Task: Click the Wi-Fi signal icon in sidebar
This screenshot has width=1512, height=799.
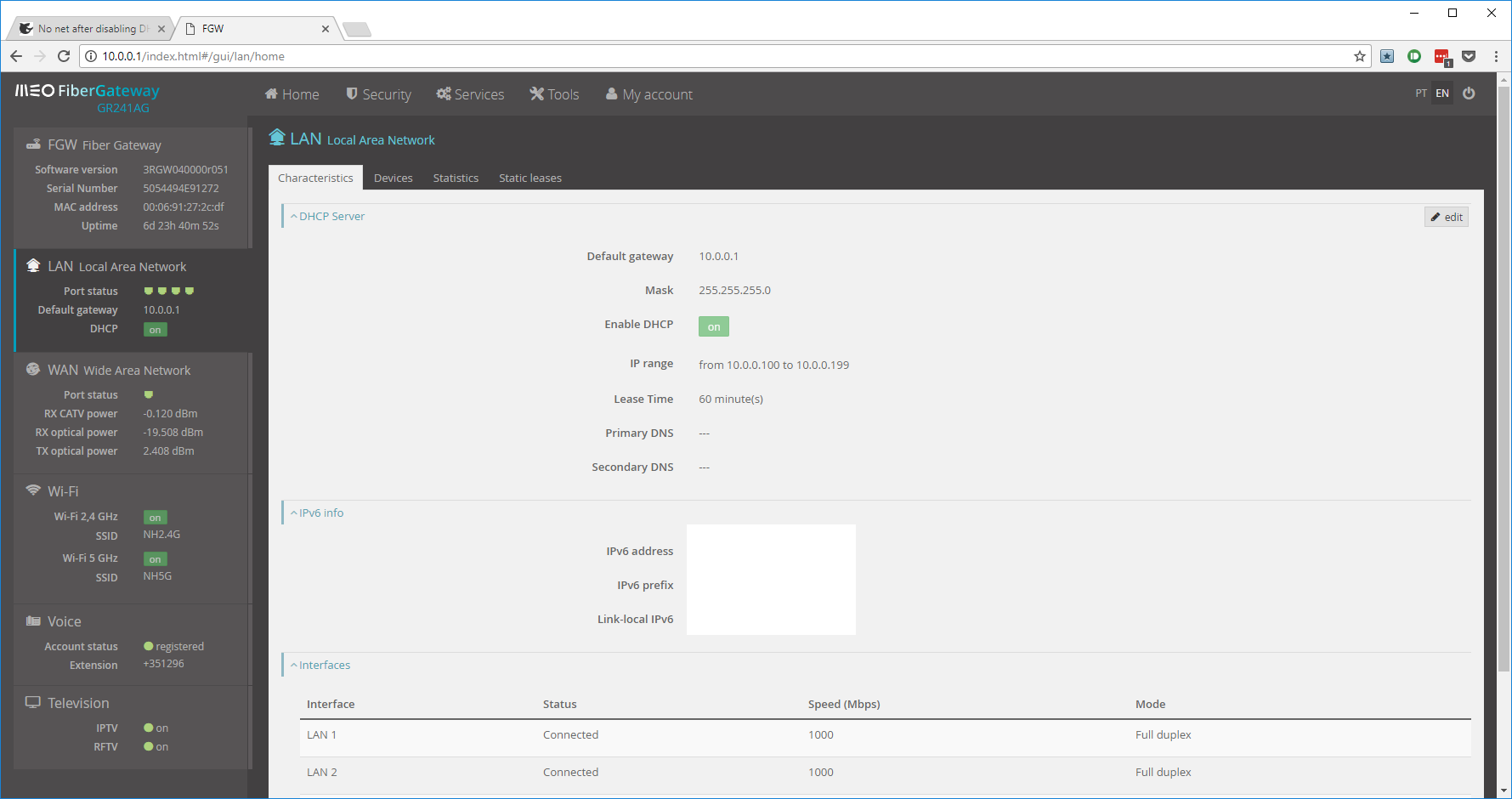Action: point(33,490)
